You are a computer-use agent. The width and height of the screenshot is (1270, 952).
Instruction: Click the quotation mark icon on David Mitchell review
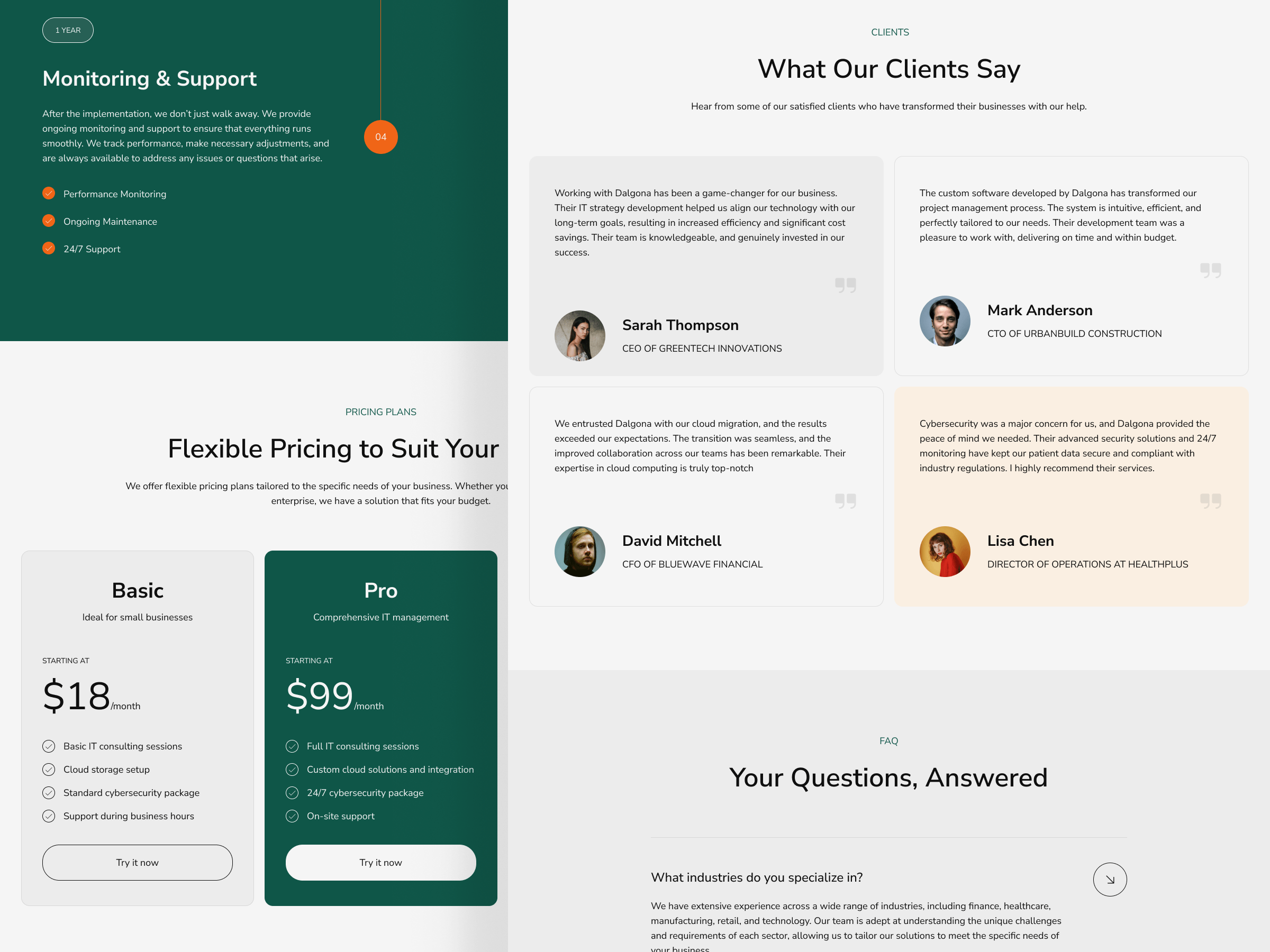846,500
